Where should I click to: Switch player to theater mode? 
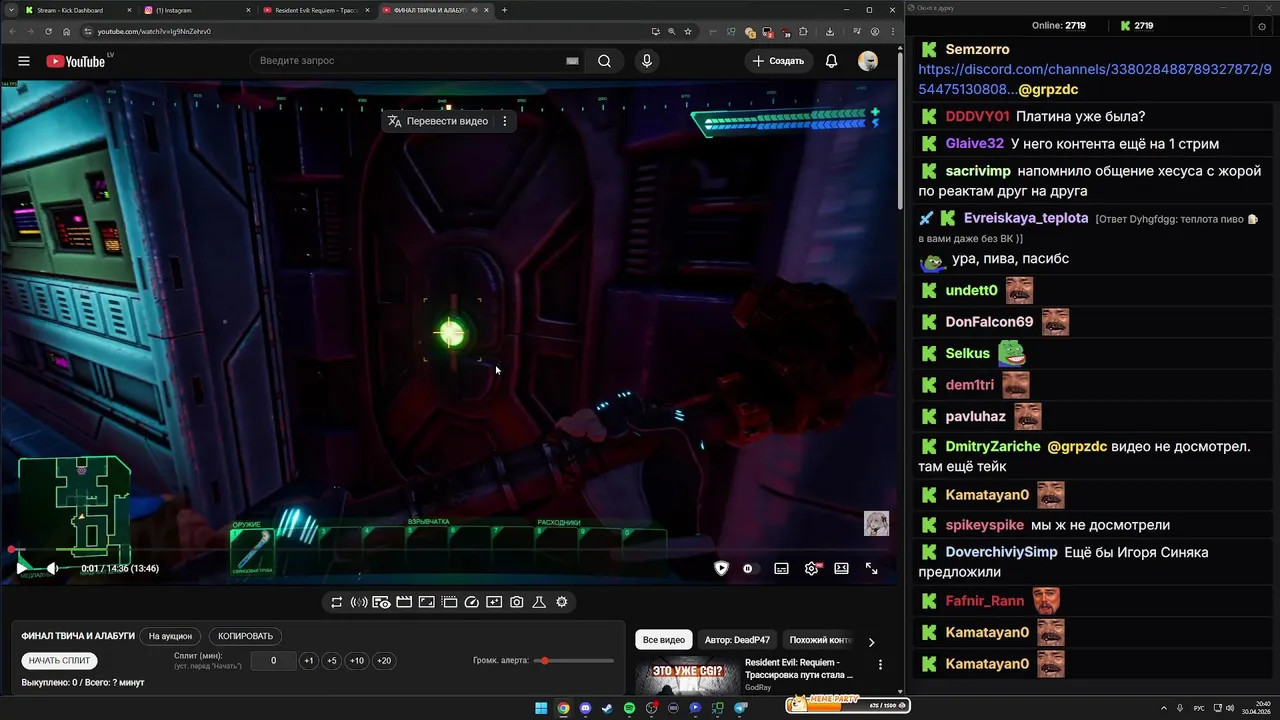coord(841,568)
